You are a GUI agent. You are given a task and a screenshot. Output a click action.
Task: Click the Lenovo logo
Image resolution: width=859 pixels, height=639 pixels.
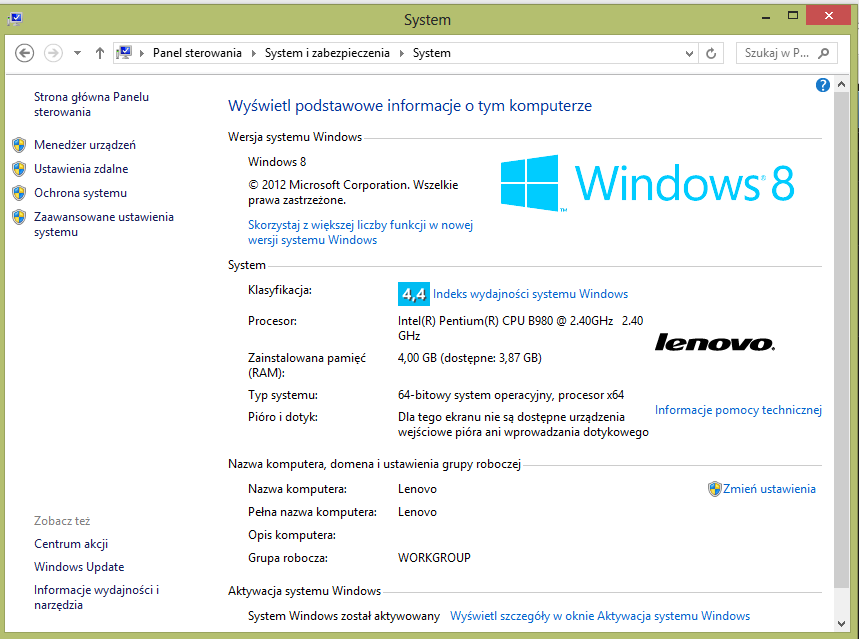click(x=715, y=343)
